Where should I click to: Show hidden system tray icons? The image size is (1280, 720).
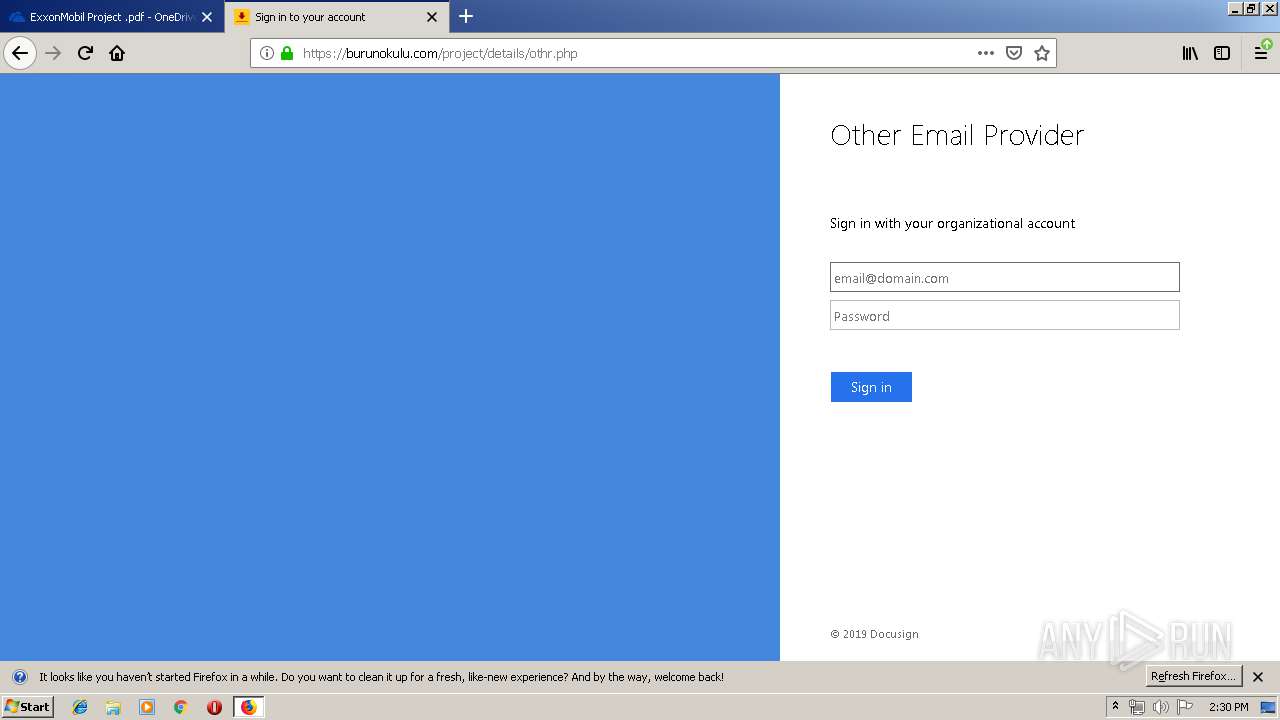[1115, 707]
